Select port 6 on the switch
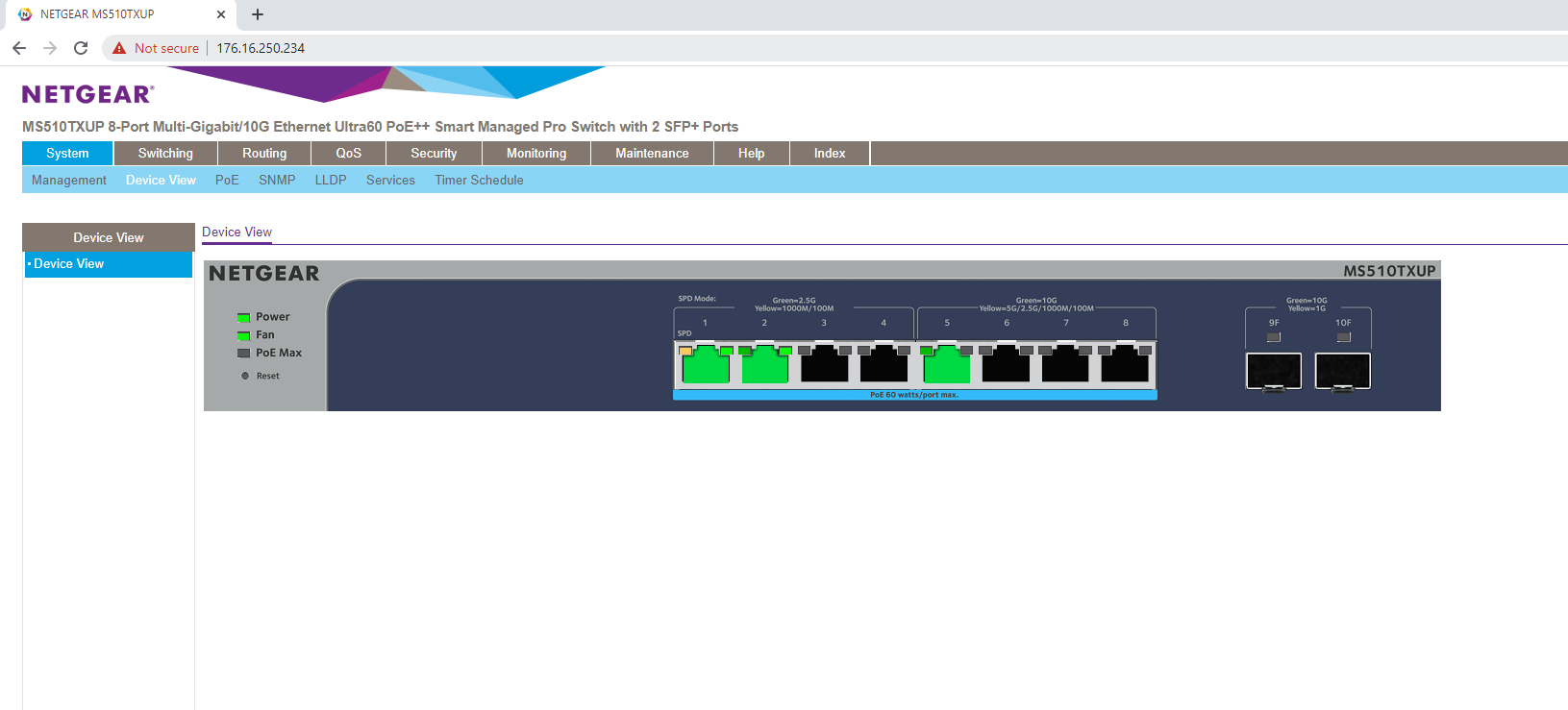 coord(1007,365)
